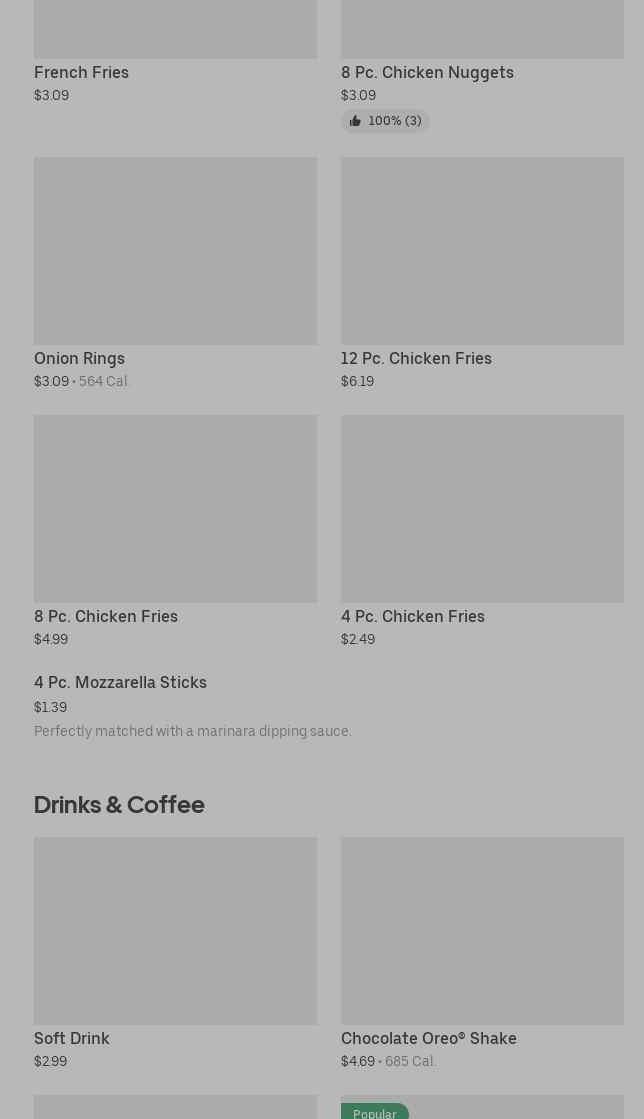Screen dimensions: 644x1119
Task: Select 12 Pc. Chicken Fries title
Action: click(416, 358)
